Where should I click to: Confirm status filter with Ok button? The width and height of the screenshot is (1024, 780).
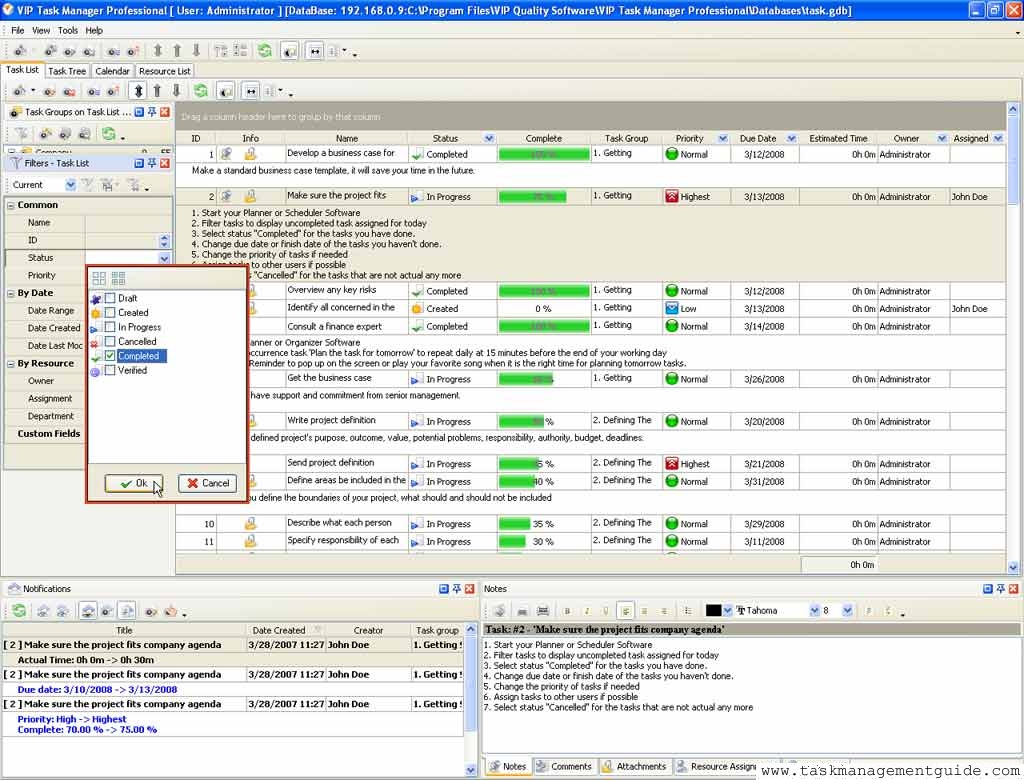pos(134,483)
